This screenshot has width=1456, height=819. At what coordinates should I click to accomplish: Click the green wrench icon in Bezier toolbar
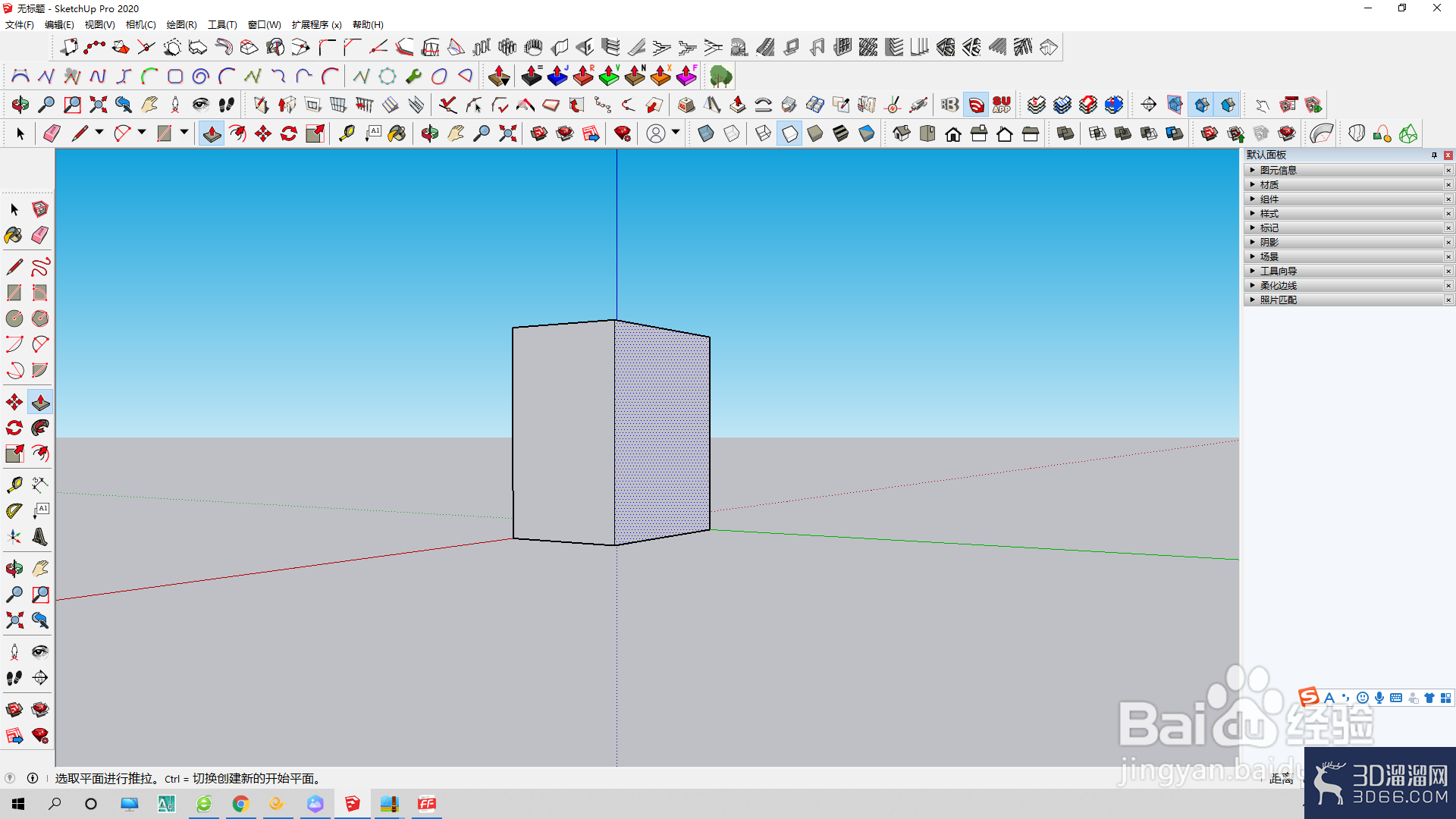point(413,76)
